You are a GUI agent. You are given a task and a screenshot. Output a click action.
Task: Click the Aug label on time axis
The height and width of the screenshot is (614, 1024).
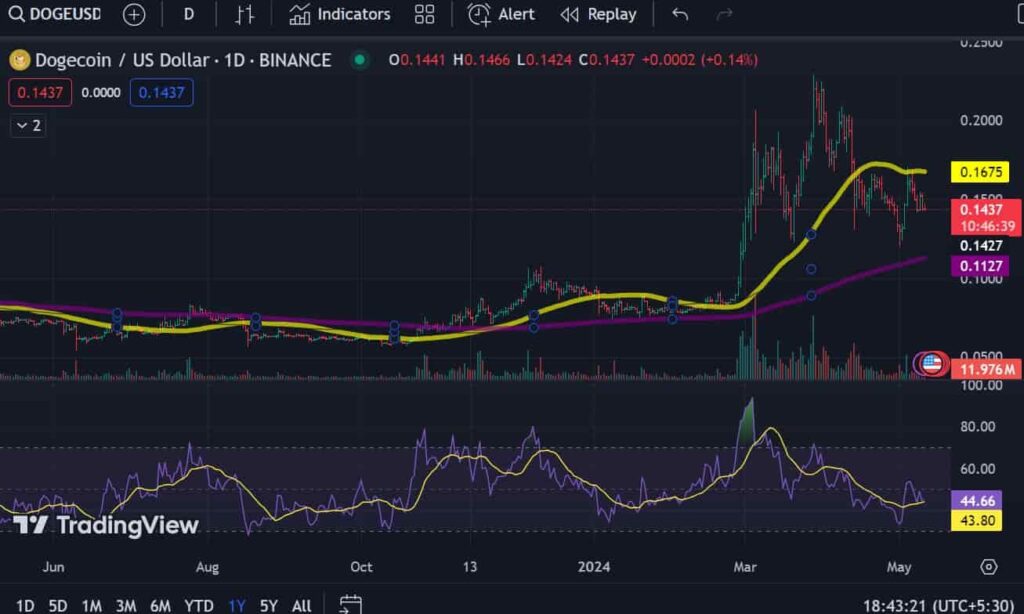pyautogui.click(x=207, y=567)
